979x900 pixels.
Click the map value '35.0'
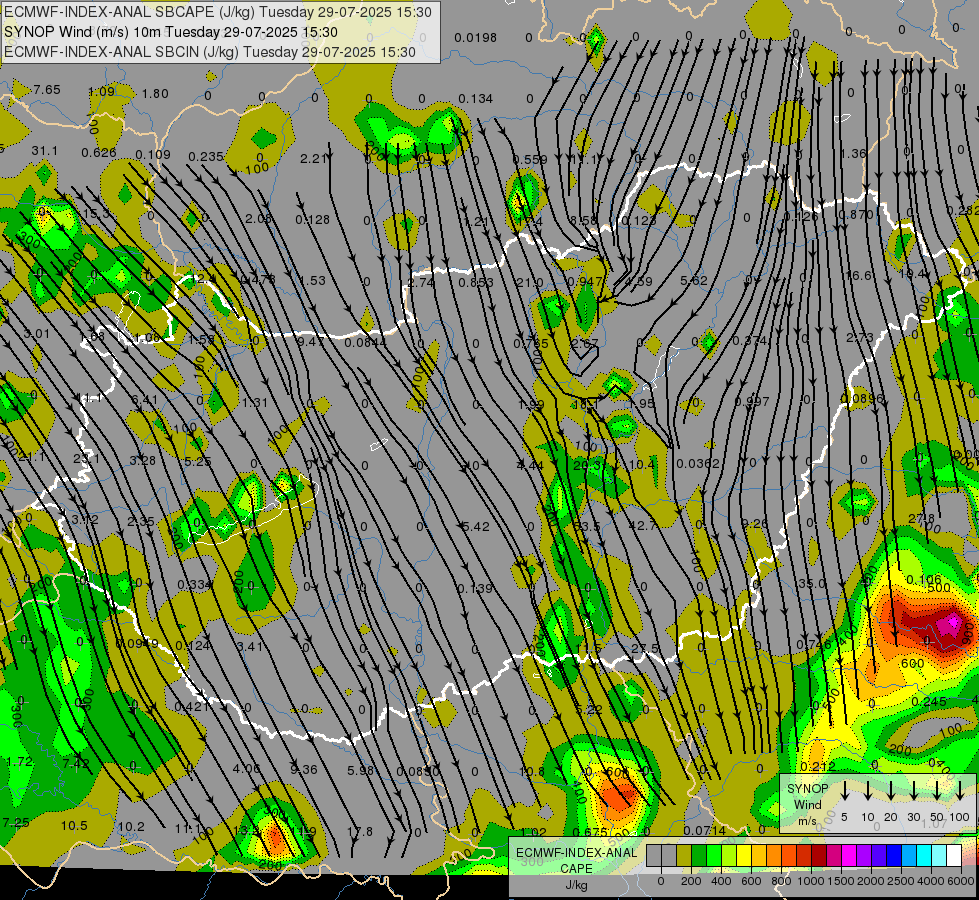pyautogui.click(x=811, y=583)
